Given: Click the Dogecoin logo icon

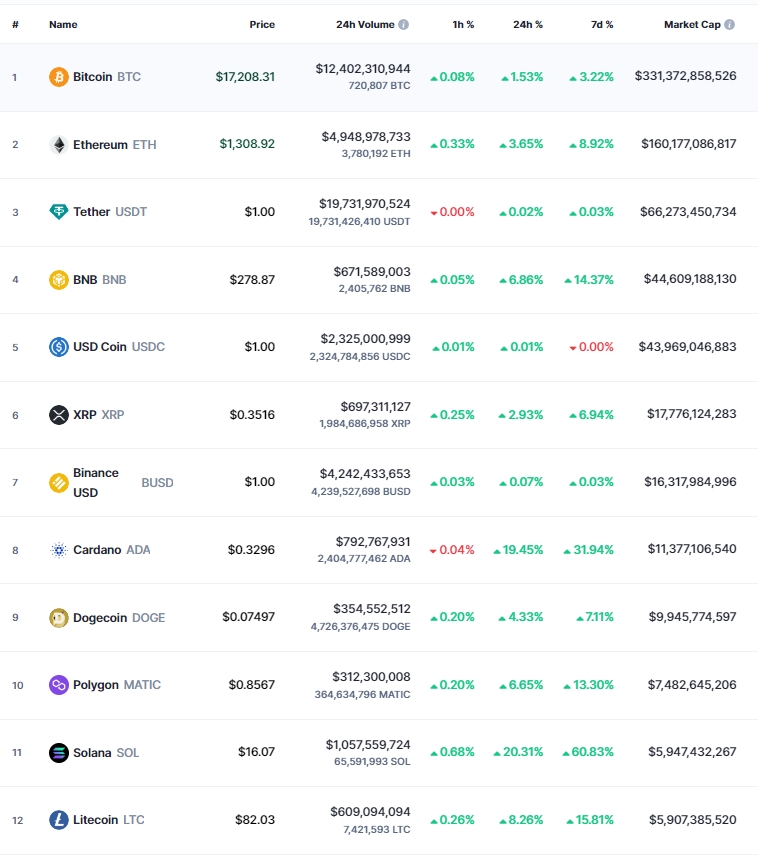Looking at the screenshot, I should point(59,618).
